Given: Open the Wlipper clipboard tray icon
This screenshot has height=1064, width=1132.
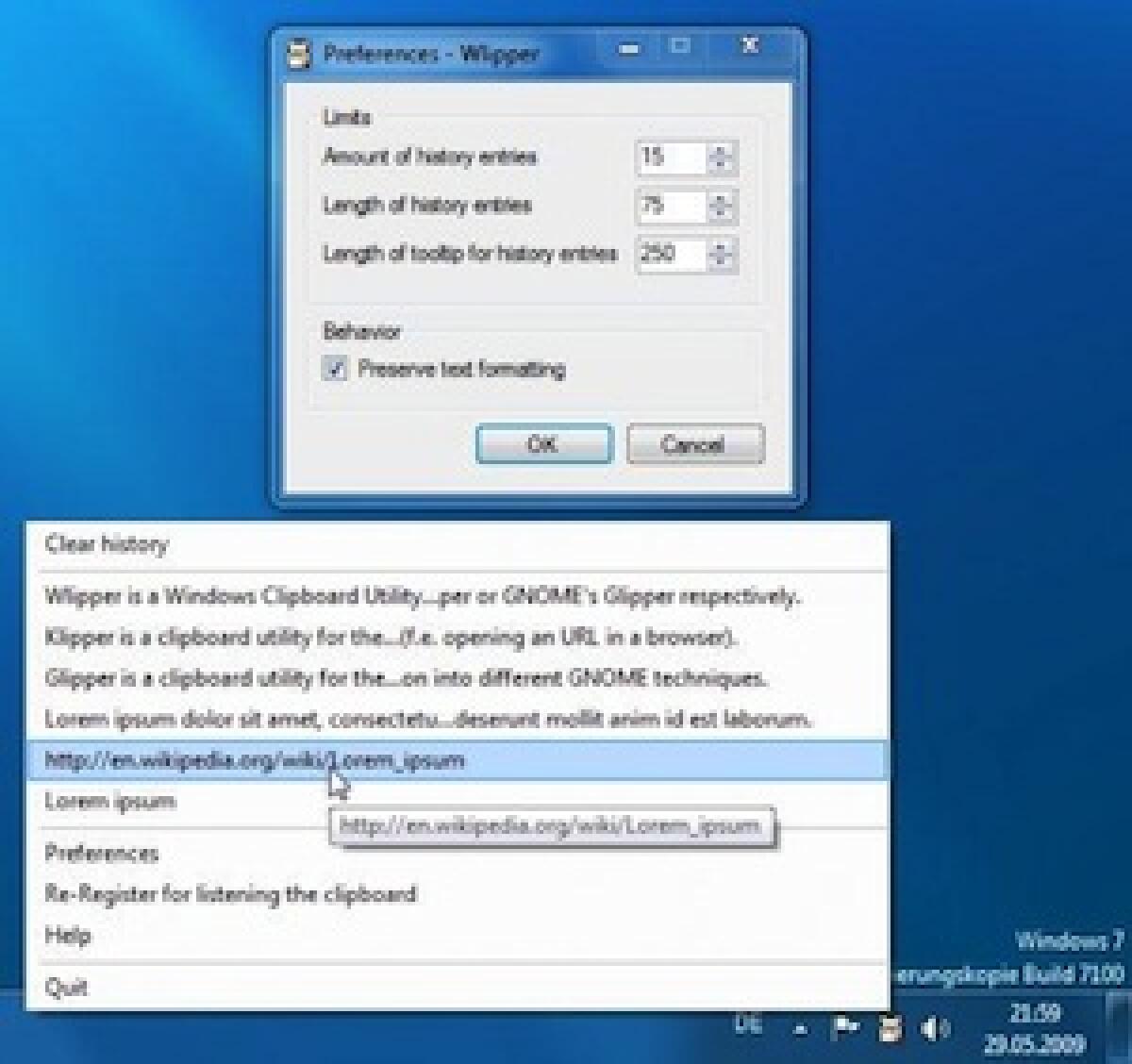Looking at the screenshot, I should coord(891,1027).
